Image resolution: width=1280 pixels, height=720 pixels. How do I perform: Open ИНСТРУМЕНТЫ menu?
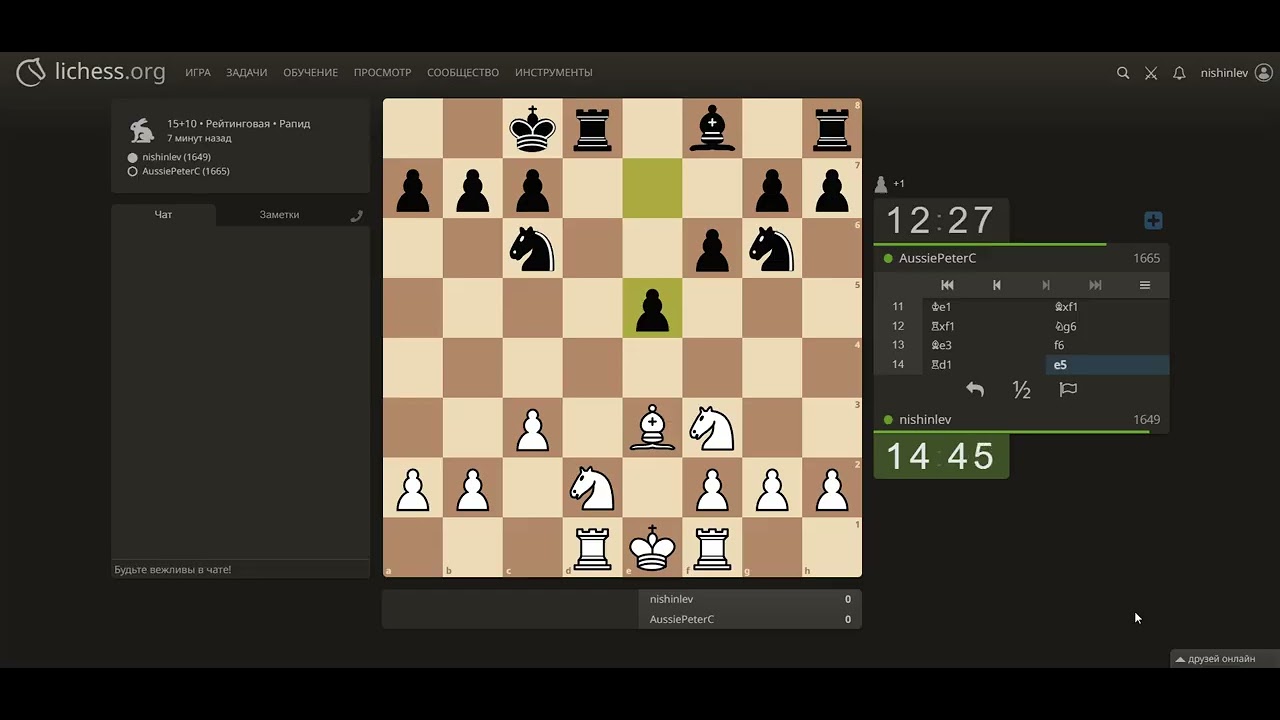click(554, 73)
